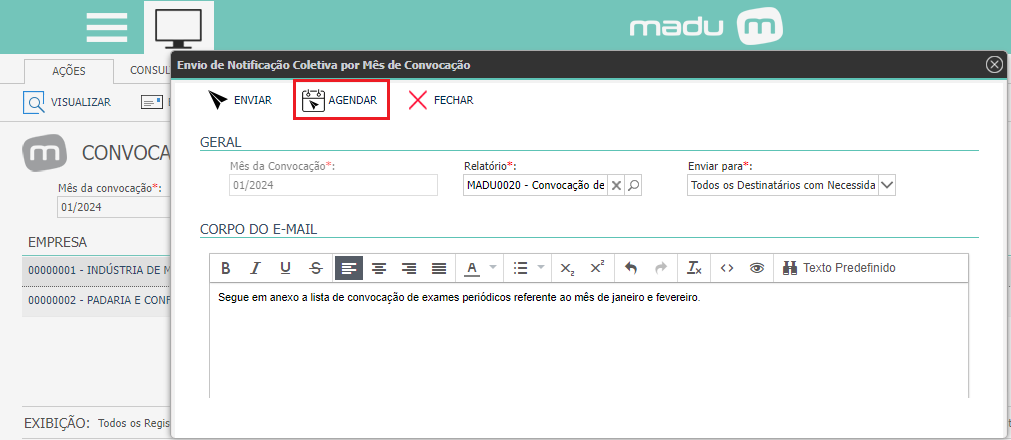
Task: Open source code view
Action: tap(727, 268)
